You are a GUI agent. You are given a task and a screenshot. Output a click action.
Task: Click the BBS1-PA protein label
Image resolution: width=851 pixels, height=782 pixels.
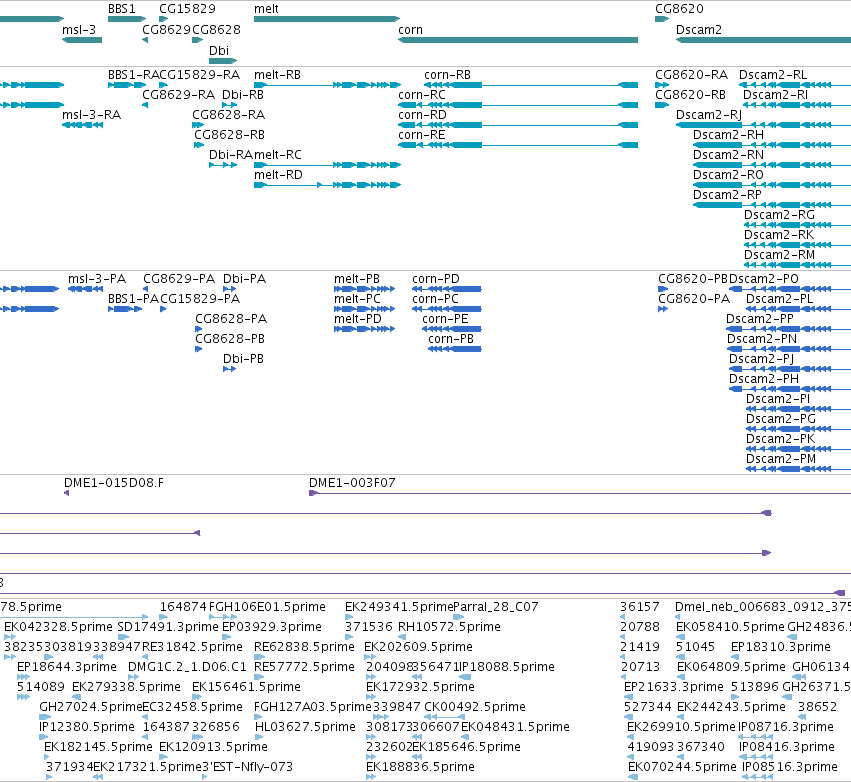(134, 299)
